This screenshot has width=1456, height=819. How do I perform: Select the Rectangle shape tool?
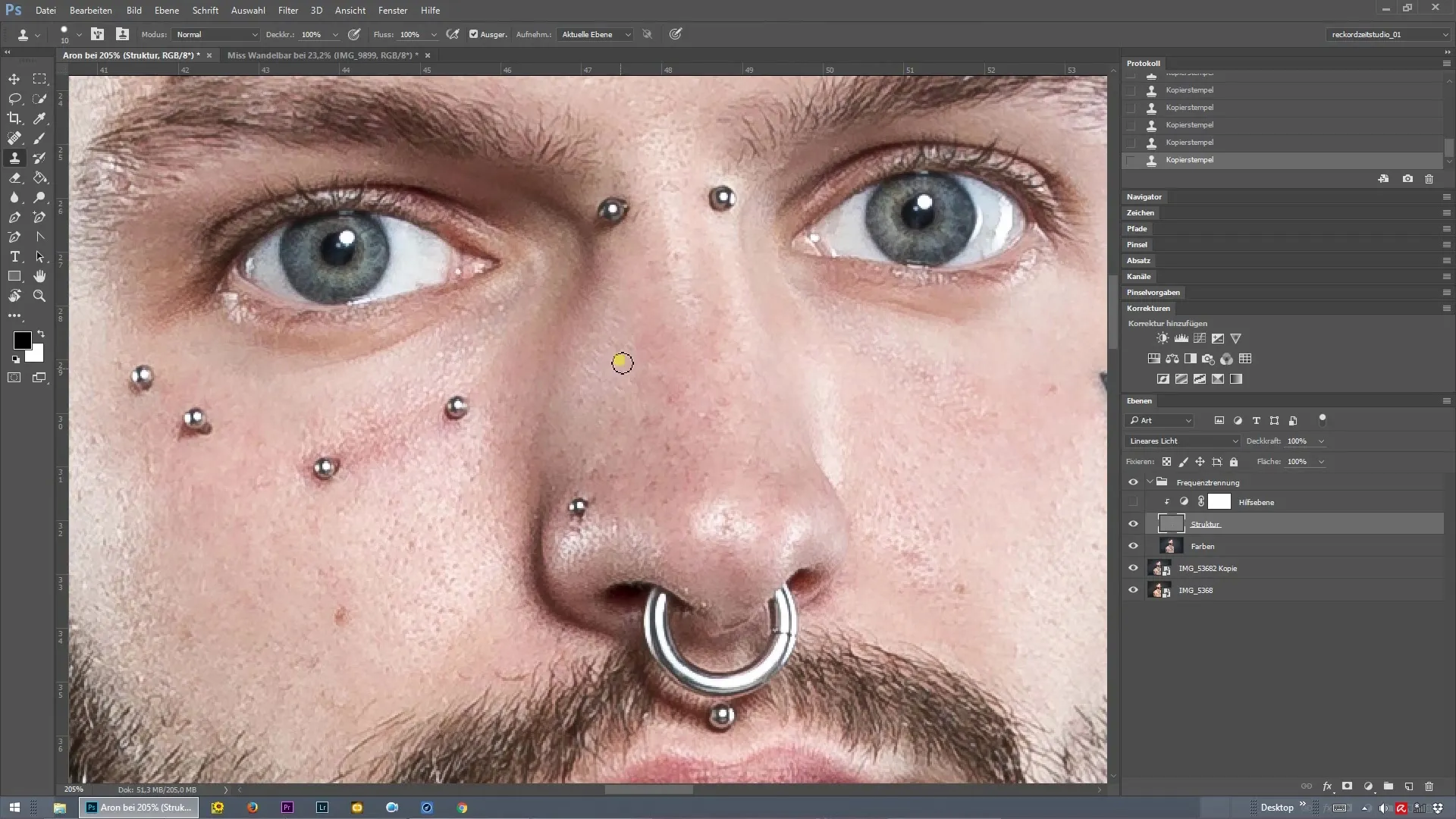tap(14, 276)
